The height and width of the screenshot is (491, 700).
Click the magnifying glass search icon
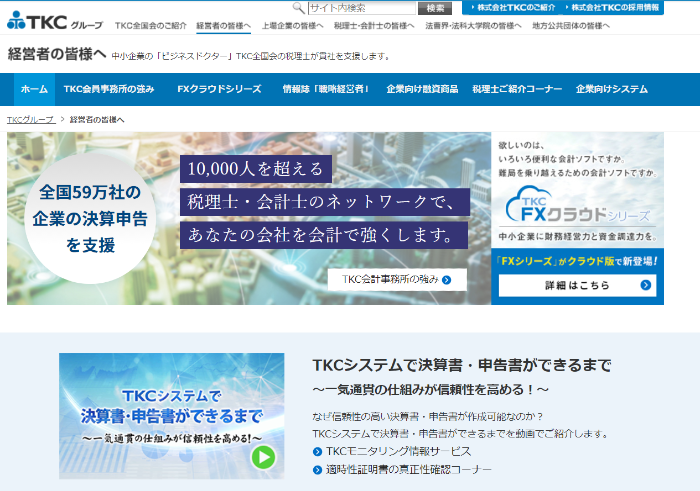(x=299, y=7)
